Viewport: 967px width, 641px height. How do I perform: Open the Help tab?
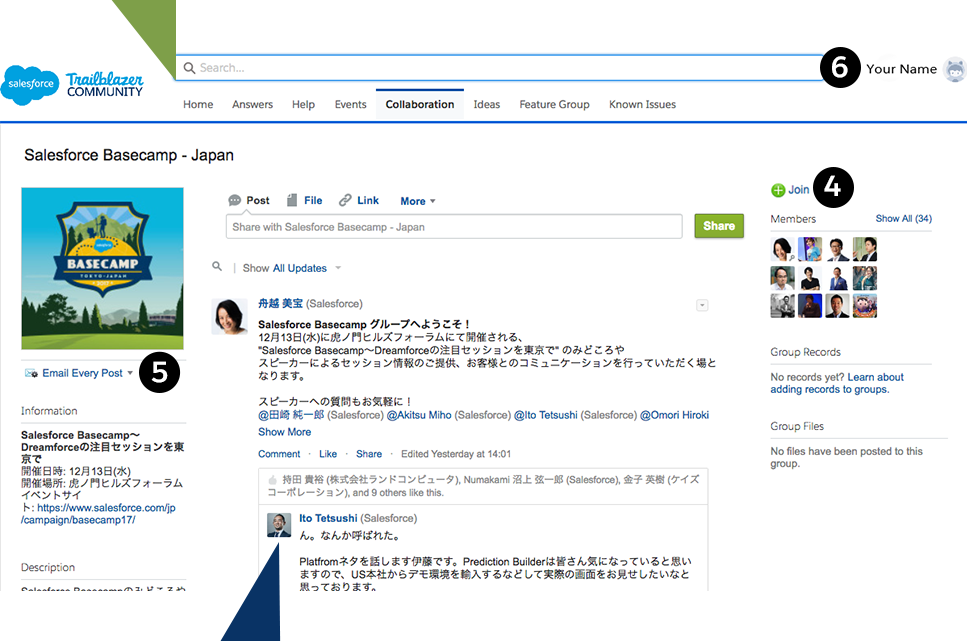tap(303, 105)
